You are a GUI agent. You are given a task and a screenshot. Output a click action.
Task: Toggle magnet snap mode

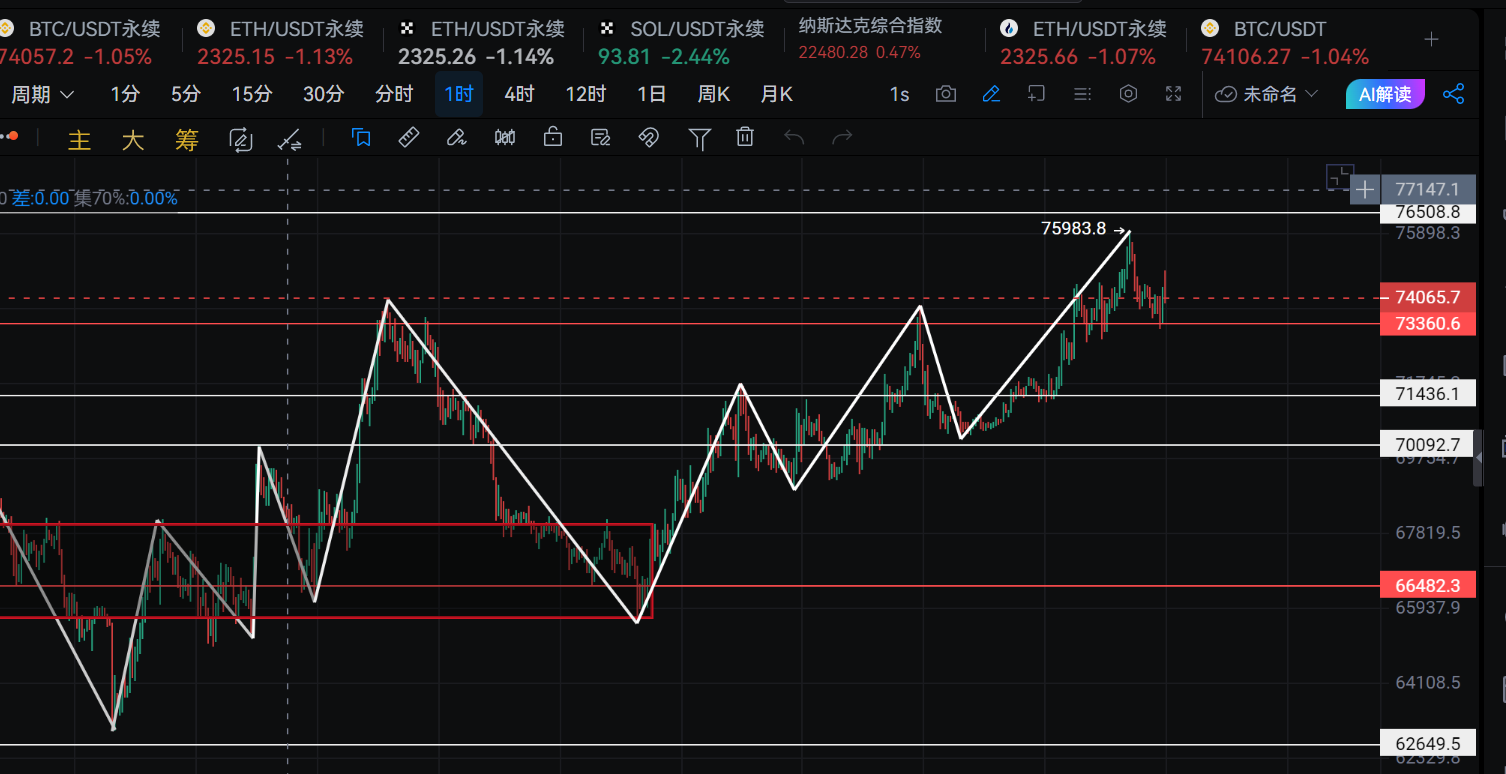tap(648, 138)
